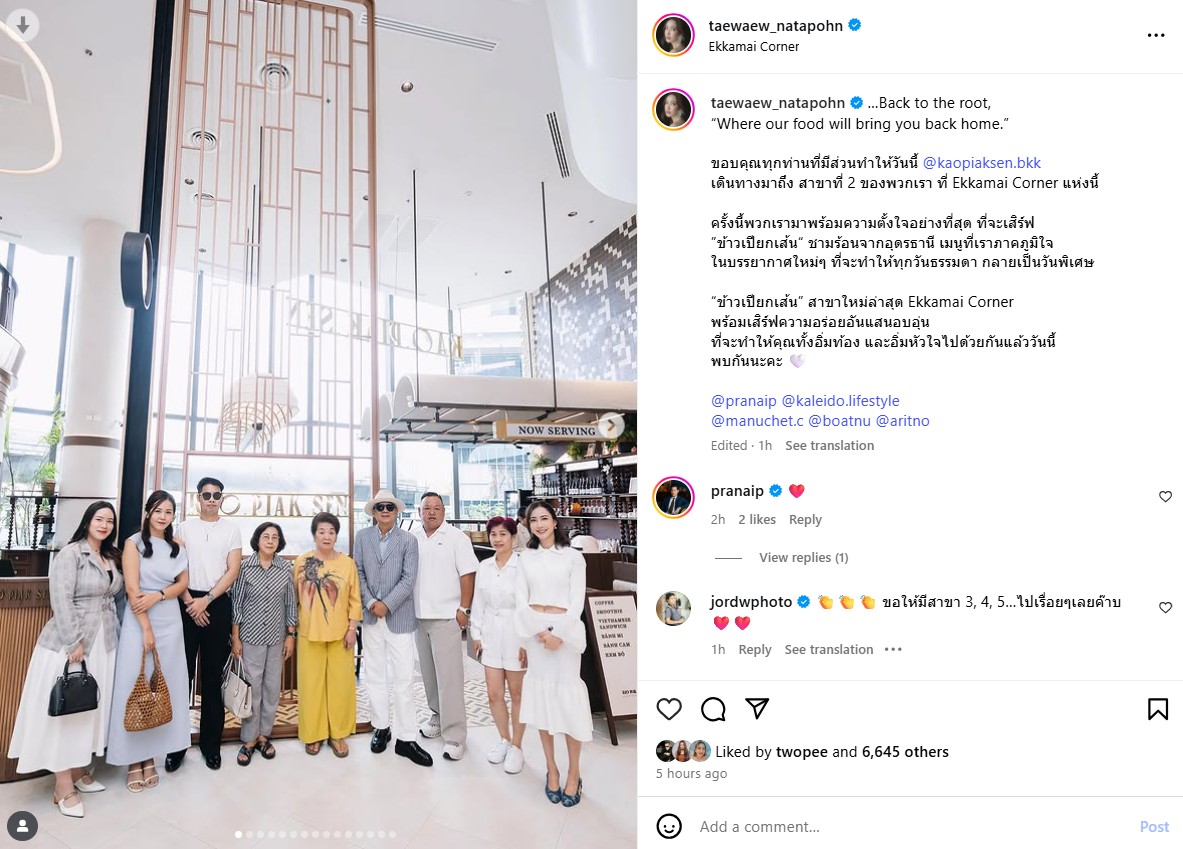Screen dimensions: 1183x849
Task: Like jordwphoto's comment heart
Action: [x=1165, y=608]
